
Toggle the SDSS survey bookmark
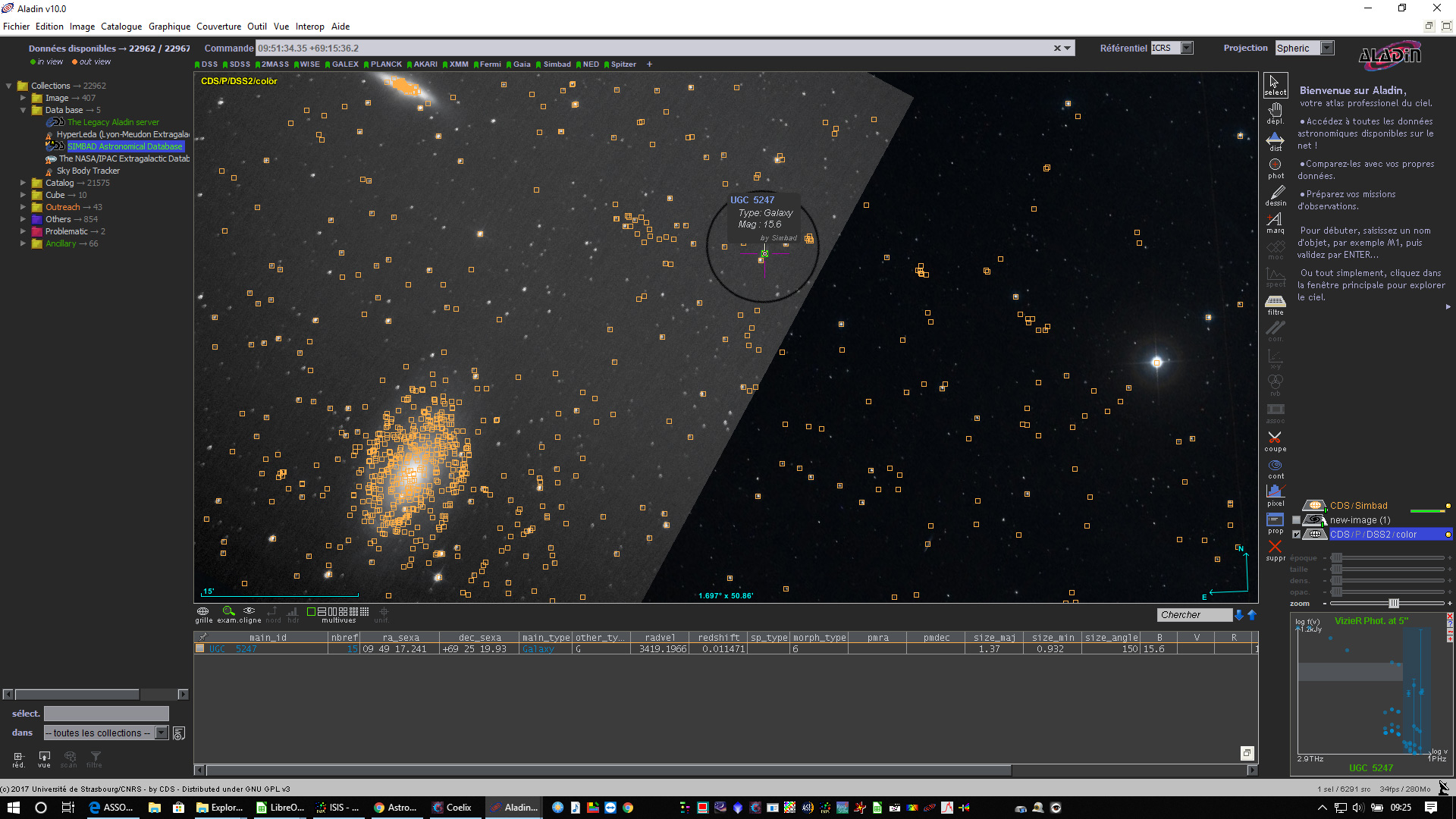click(237, 64)
